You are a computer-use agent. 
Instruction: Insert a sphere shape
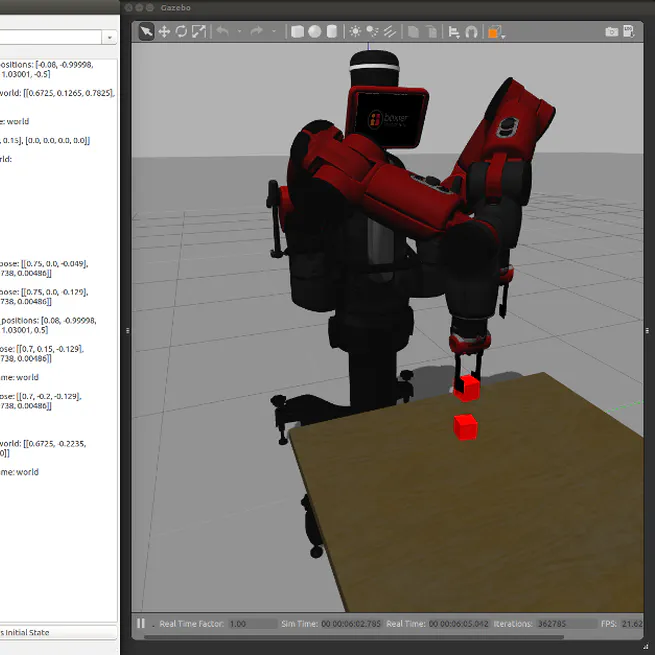pyautogui.click(x=314, y=32)
